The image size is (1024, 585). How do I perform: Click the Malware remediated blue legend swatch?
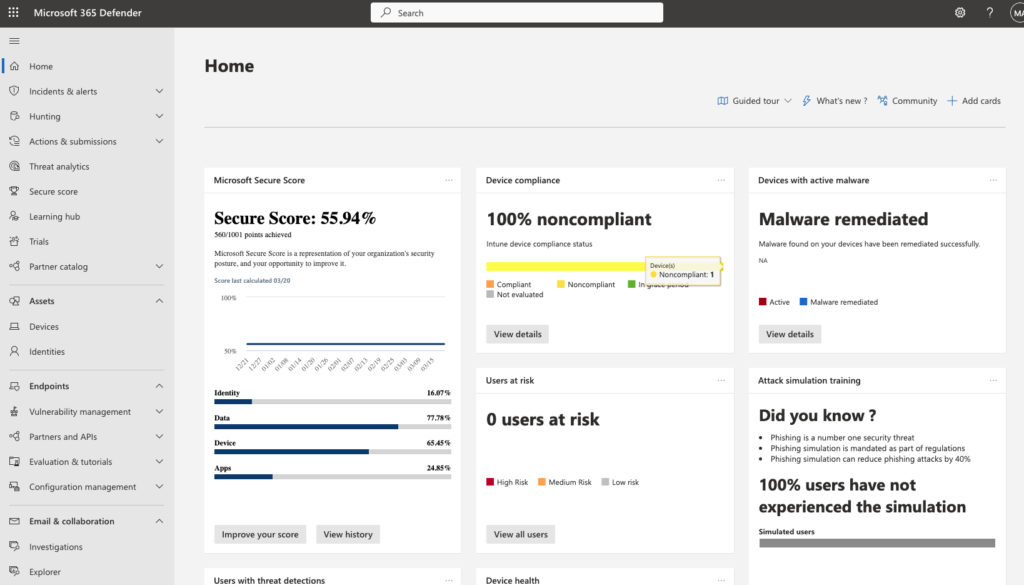pyautogui.click(x=803, y=302)
